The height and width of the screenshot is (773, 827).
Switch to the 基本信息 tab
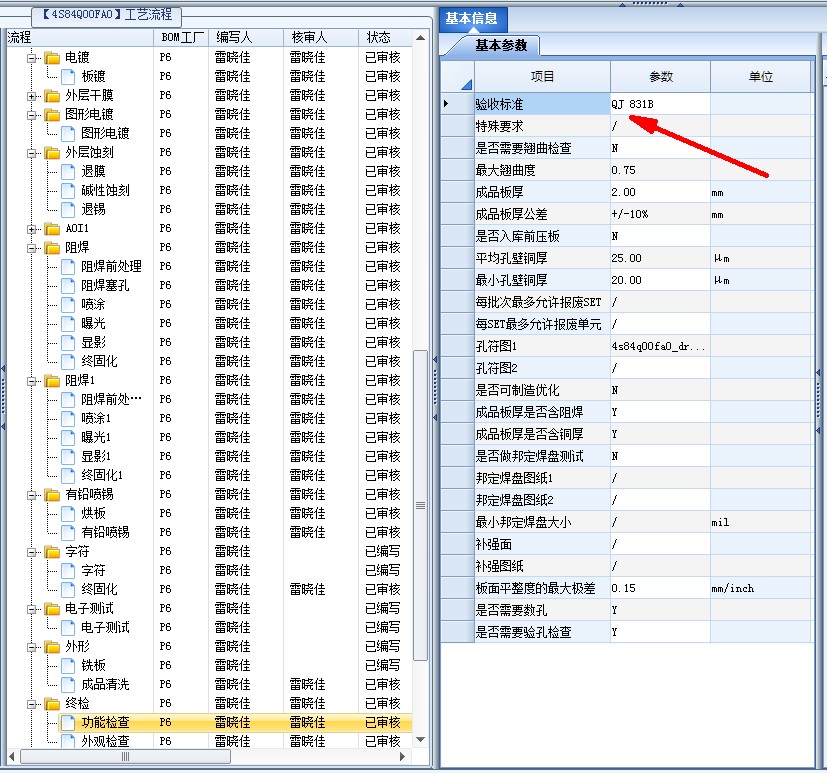[472, 19]
